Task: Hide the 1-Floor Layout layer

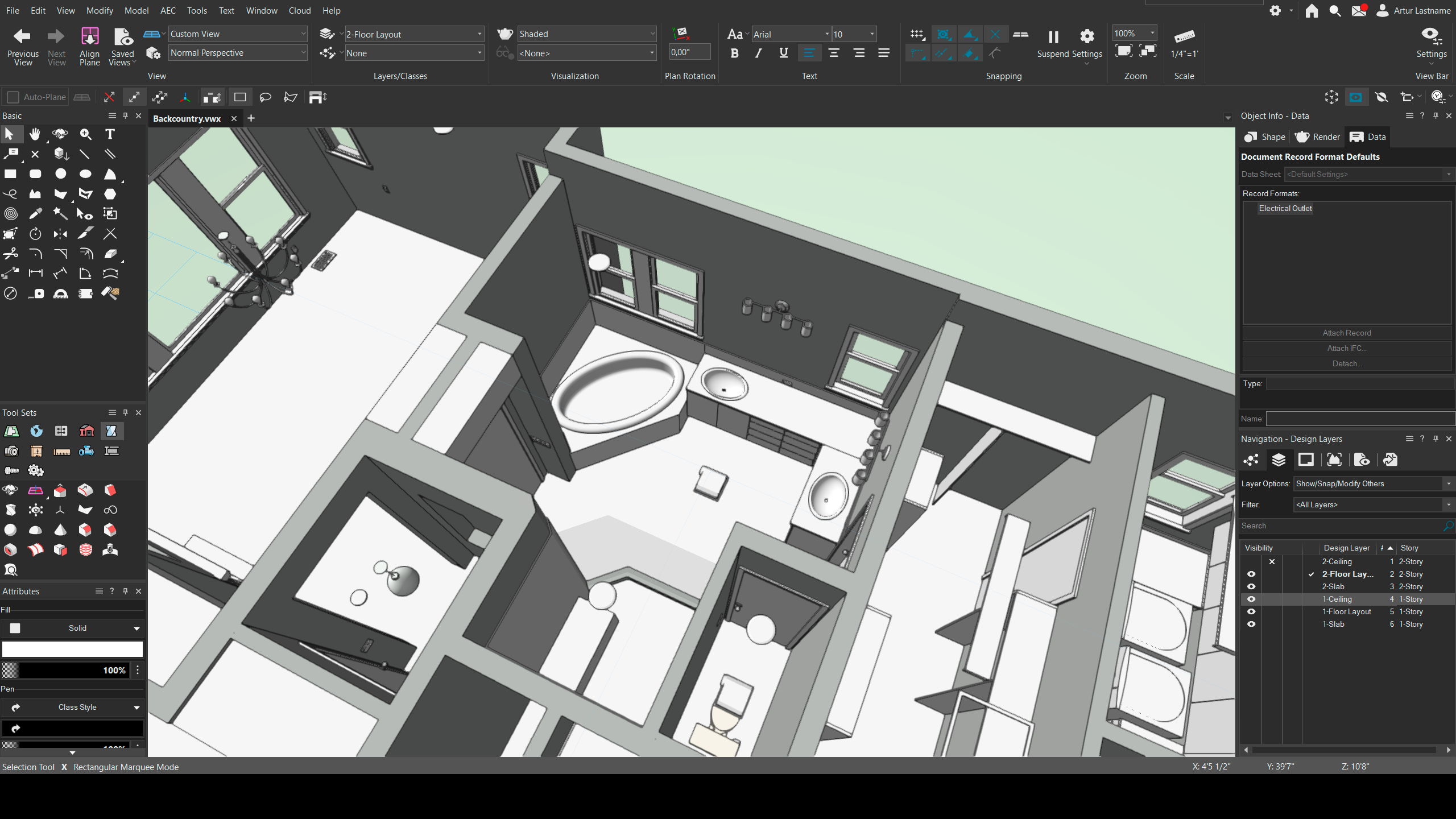Action: pyautogui.click(x=1251, y=611)
